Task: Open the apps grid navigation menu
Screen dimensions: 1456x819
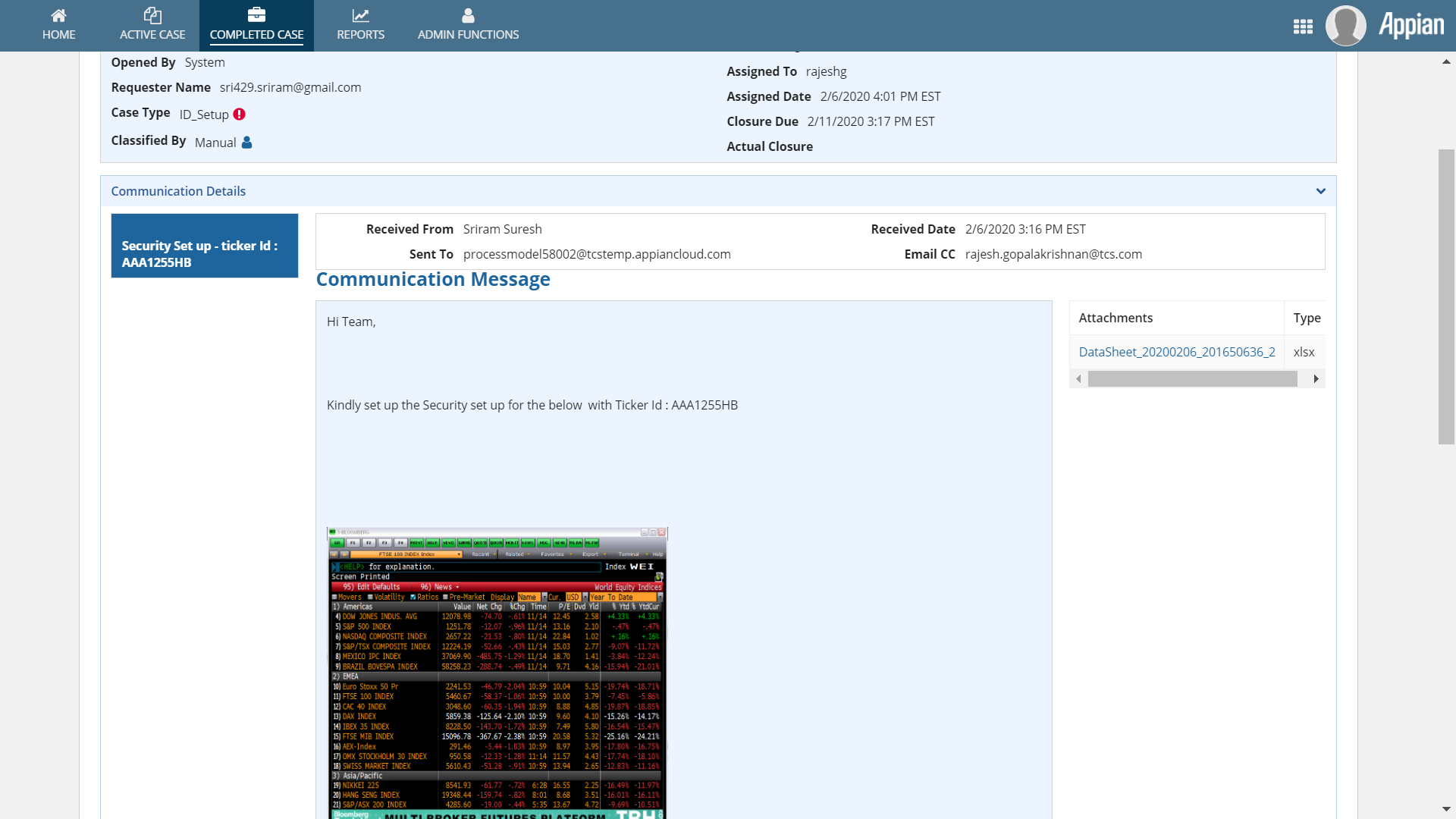Action: (1303, 27)
